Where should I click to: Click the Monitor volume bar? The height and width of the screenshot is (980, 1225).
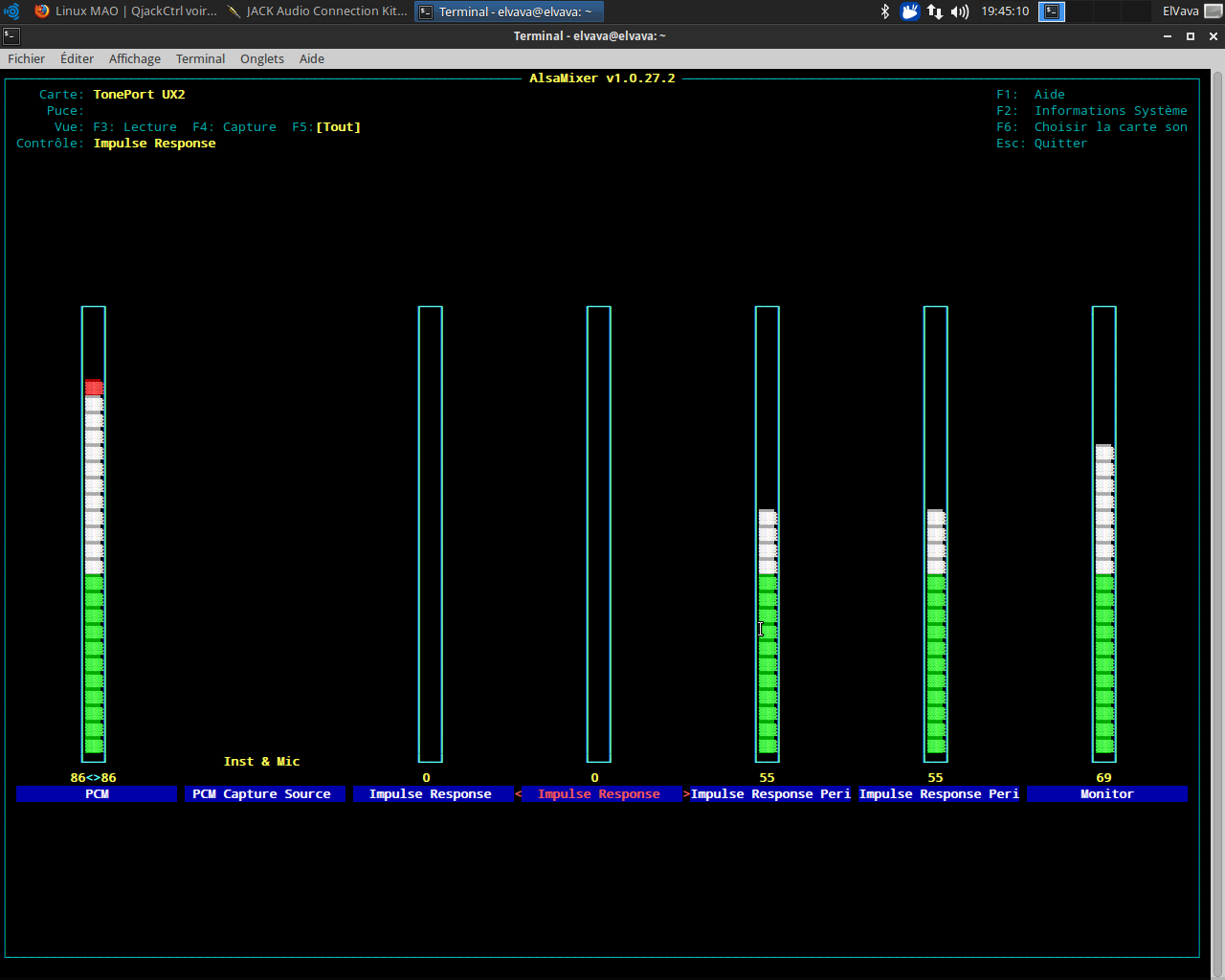[x=1104, y=534]
